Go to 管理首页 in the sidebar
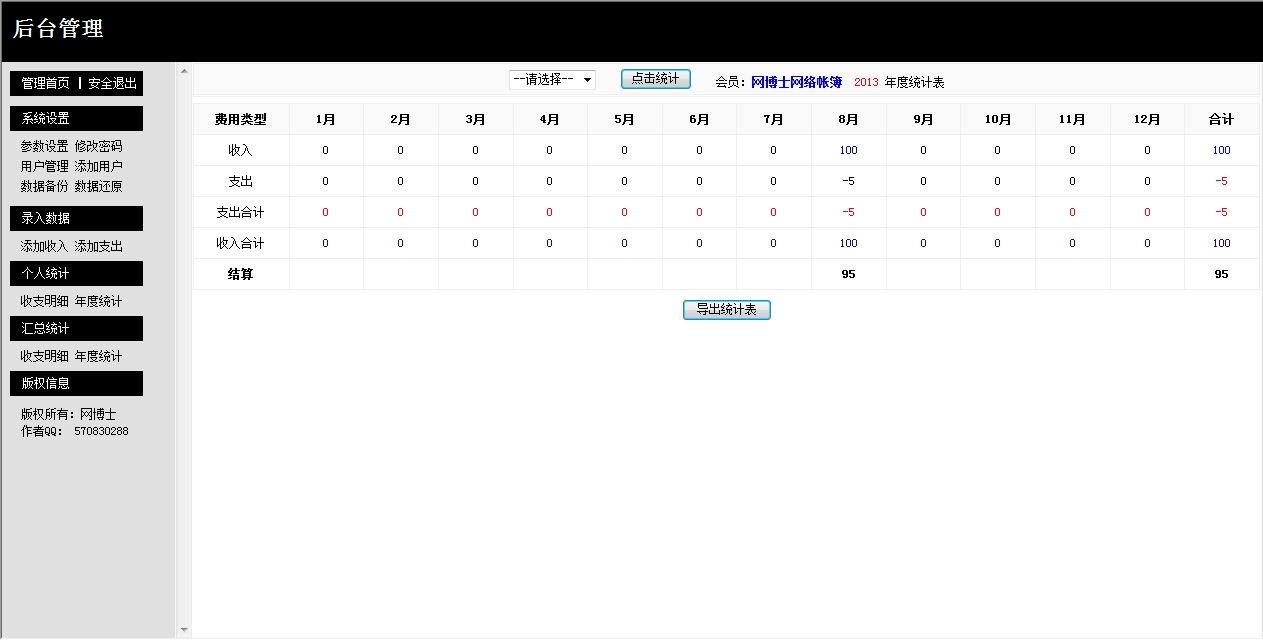This screenshot has height=640, width=1263. (x=45, y=83)
